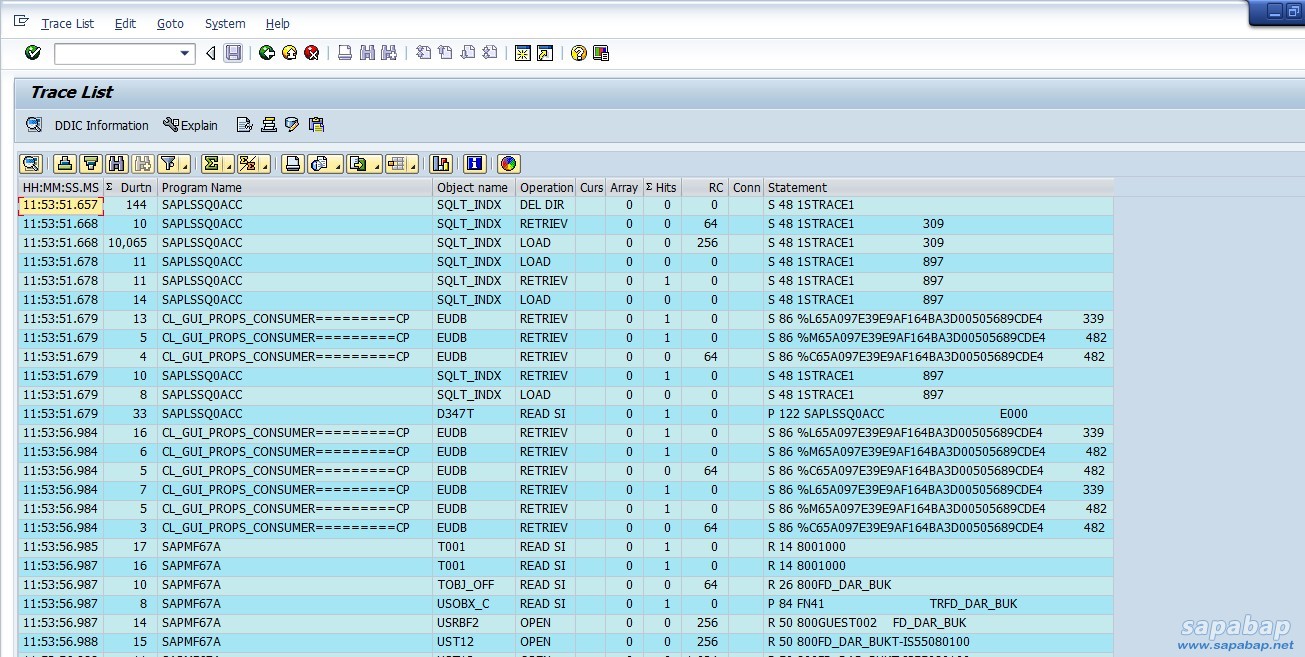Click the Sort Ascending icon in ALV toolbar
Image resolution: width=1305 pixels, height=657 pixels.
65,164
